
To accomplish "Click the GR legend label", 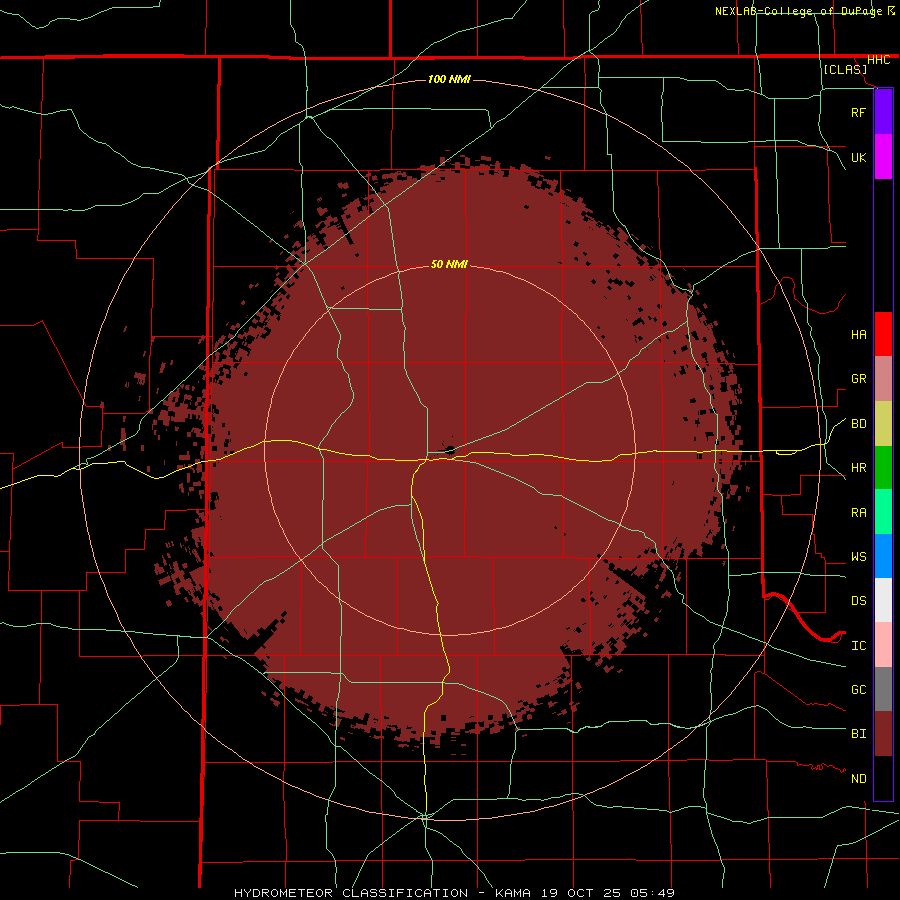I will click(858, 379).
